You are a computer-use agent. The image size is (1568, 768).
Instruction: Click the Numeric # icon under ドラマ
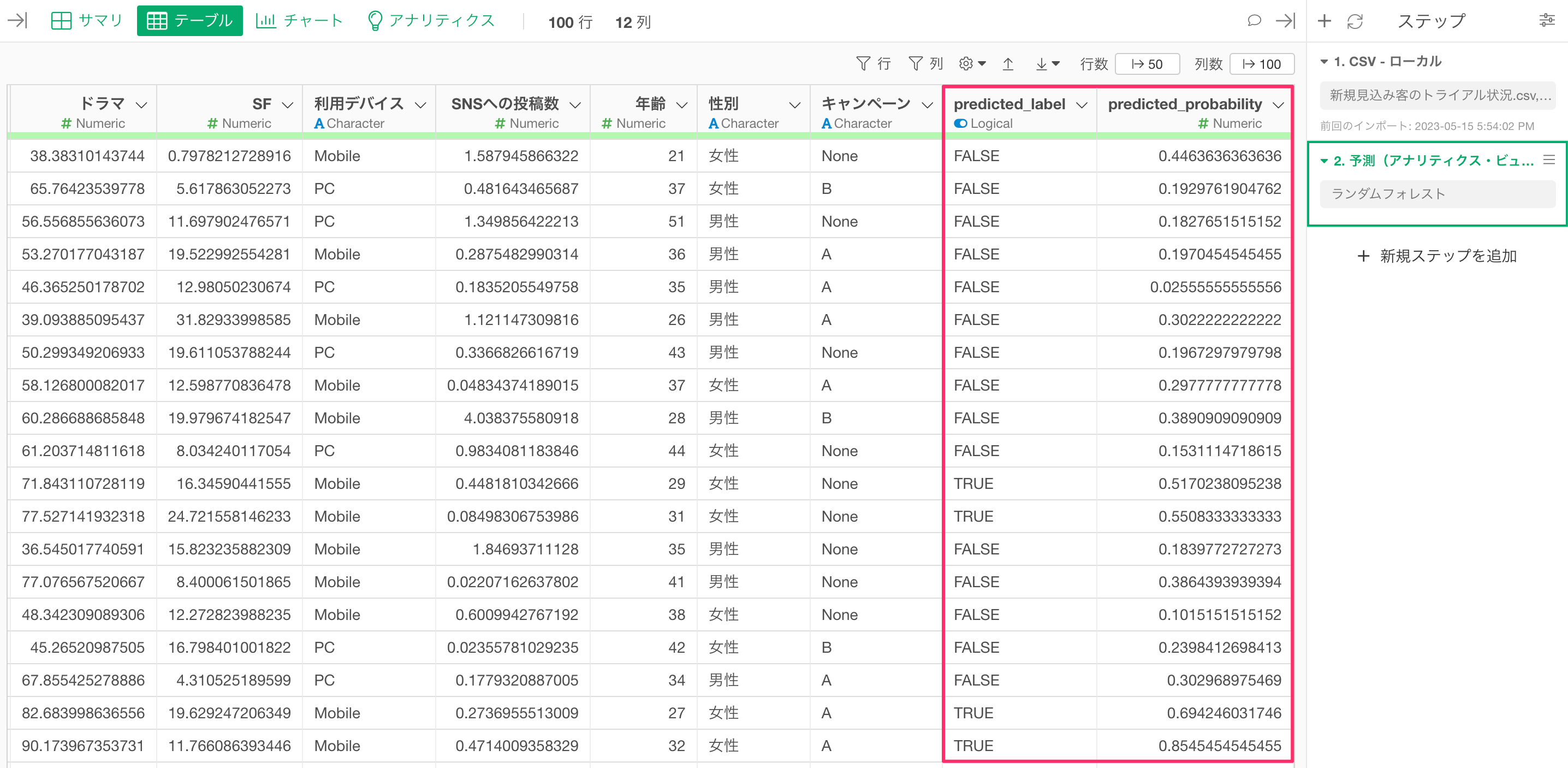pos(67,123)
